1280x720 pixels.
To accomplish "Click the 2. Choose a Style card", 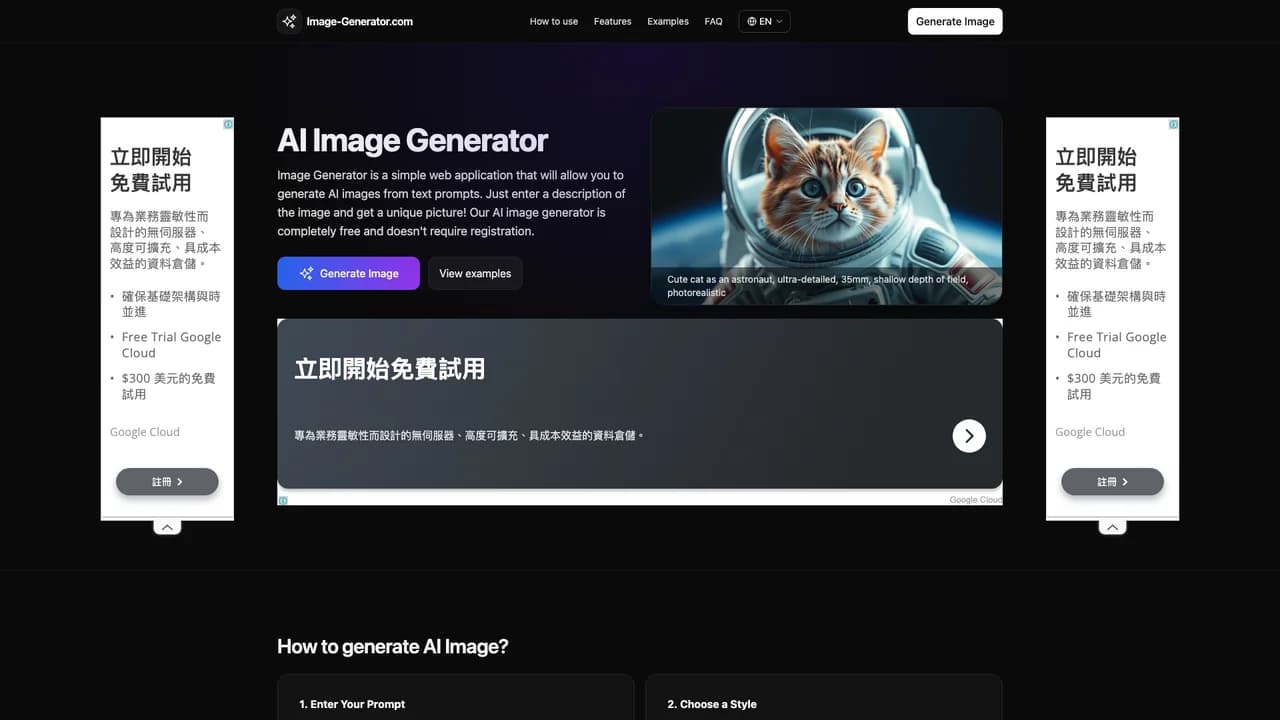I will [824, 698].
